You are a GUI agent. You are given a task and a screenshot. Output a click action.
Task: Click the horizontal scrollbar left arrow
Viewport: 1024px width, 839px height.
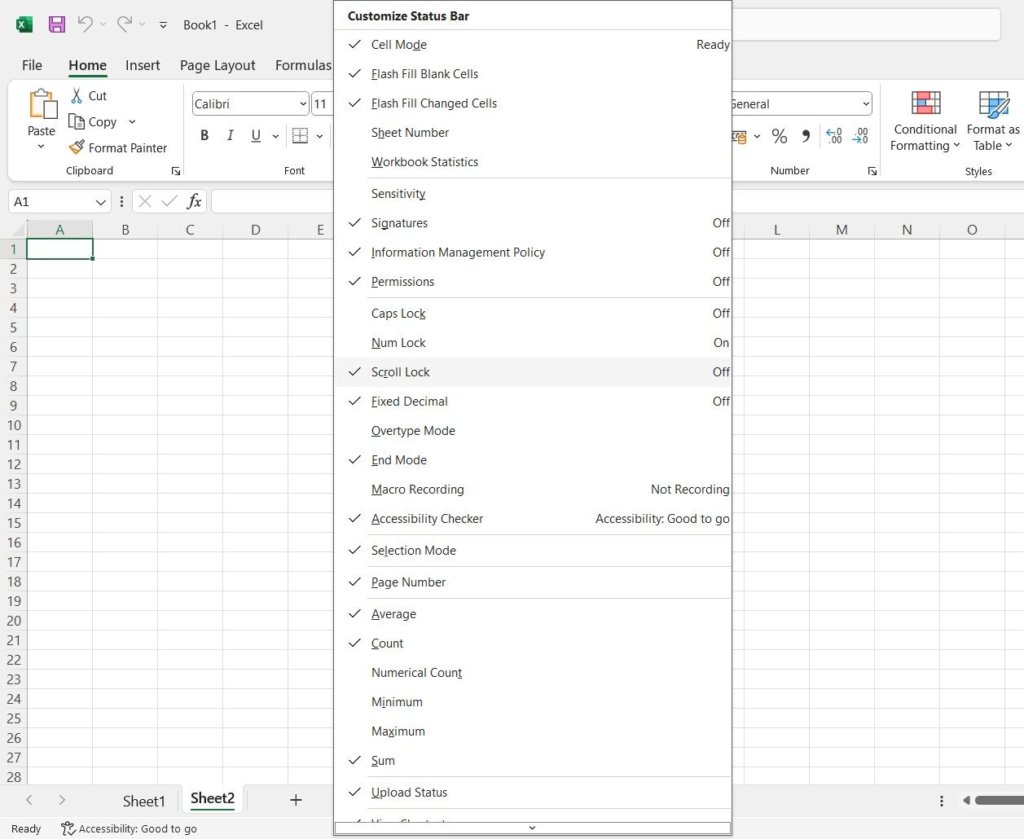click(x=967, y=800)
